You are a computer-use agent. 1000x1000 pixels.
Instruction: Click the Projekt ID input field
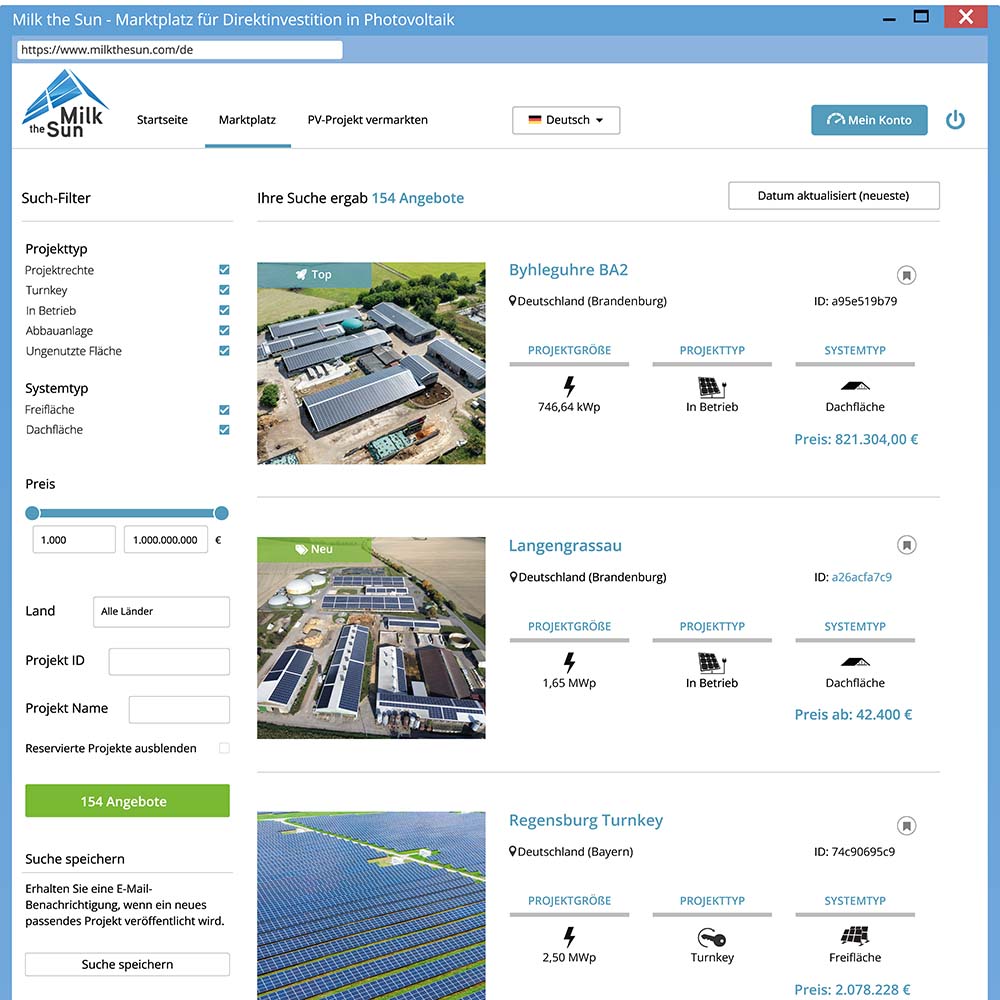[x=169, y=661]
